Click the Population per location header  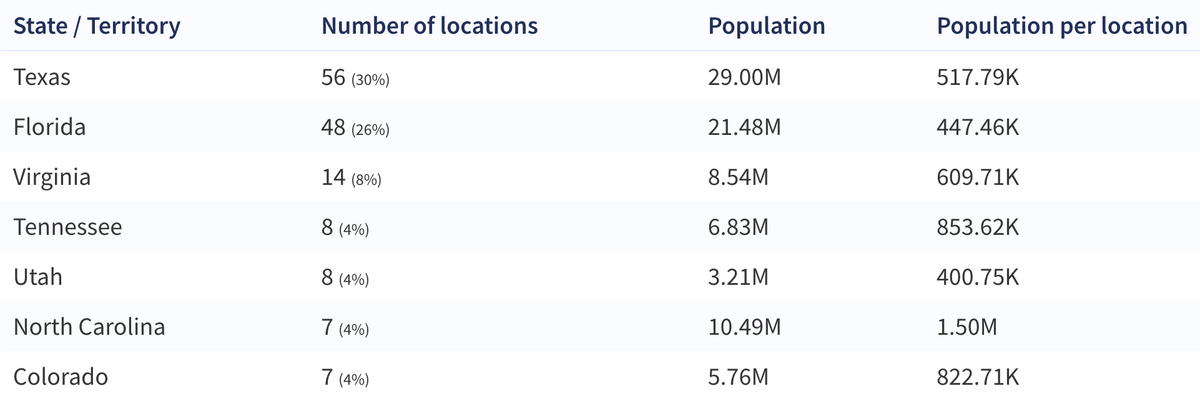coord(1061,26)
